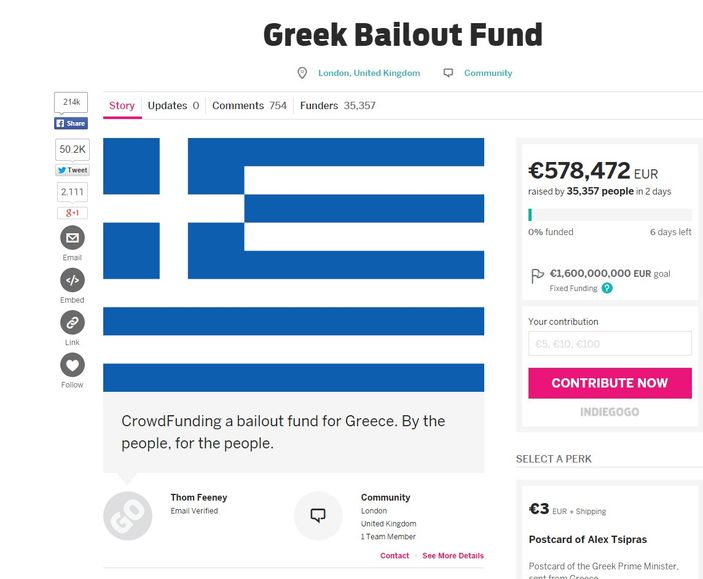The width and height of the screenshot is (703, 579).
Task: View the Funders tab
Action: 337,106
